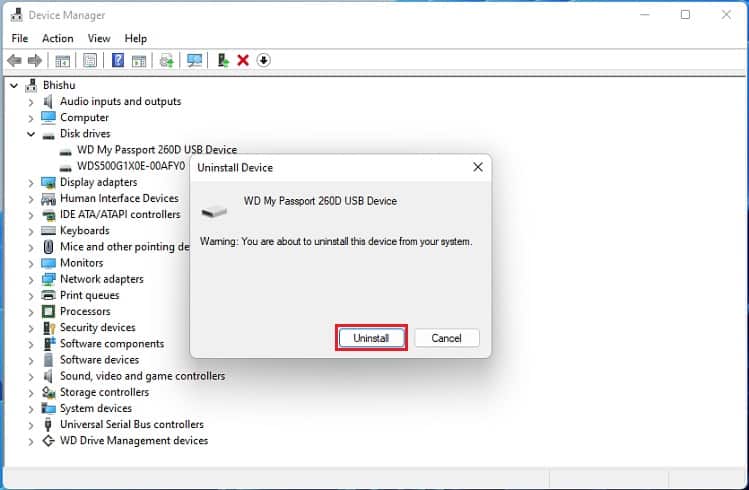Click the down-arrow Disable device icon
The height and width of the screenshot is (490, 749).
click(x=263, y=60)
